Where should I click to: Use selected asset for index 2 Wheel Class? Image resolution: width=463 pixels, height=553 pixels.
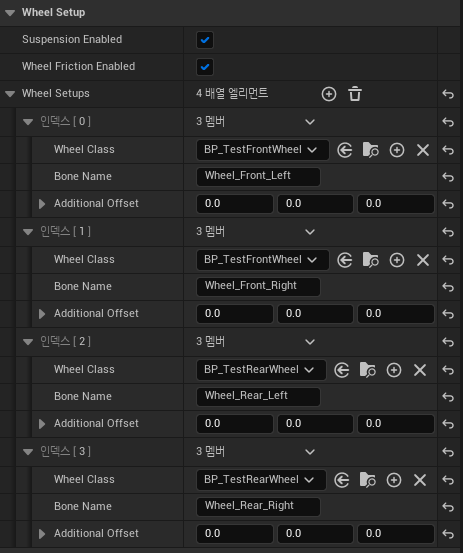[x=342, y=370]
